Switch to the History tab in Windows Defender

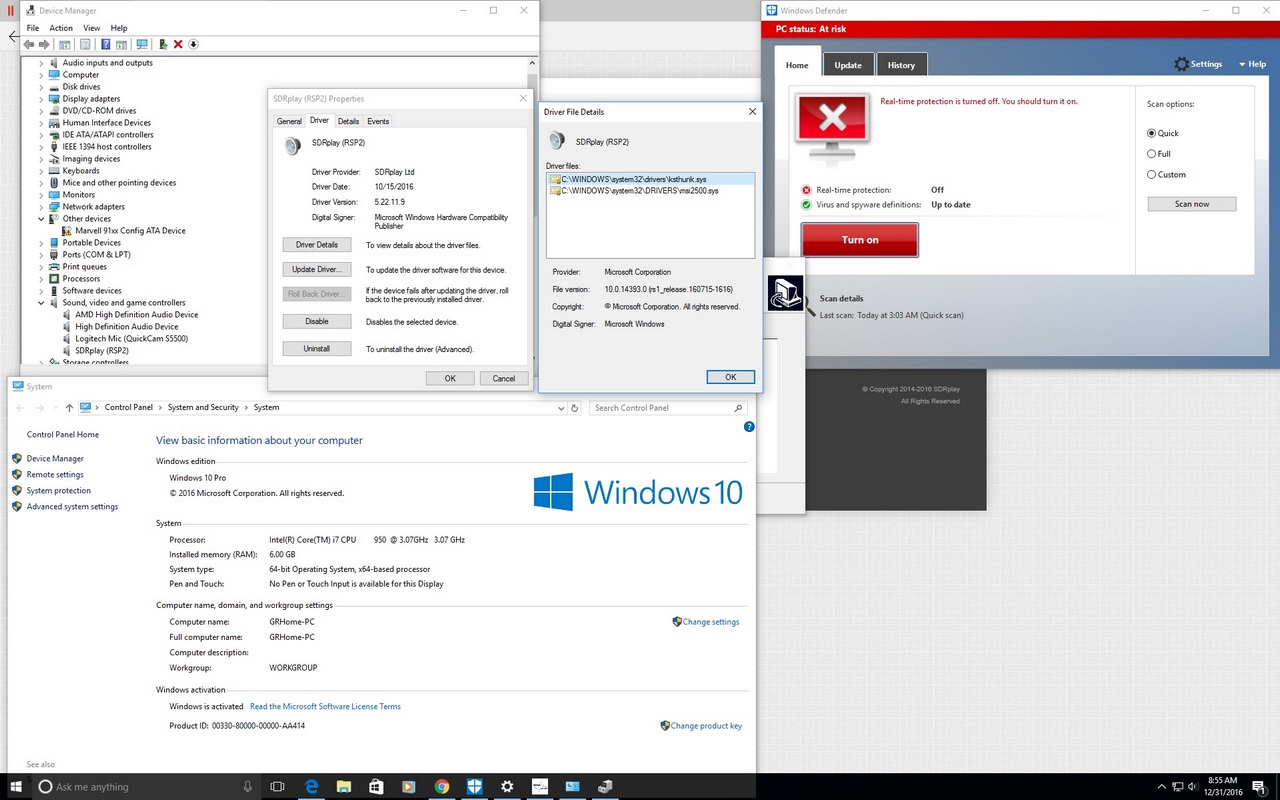(x=901, y=65)
